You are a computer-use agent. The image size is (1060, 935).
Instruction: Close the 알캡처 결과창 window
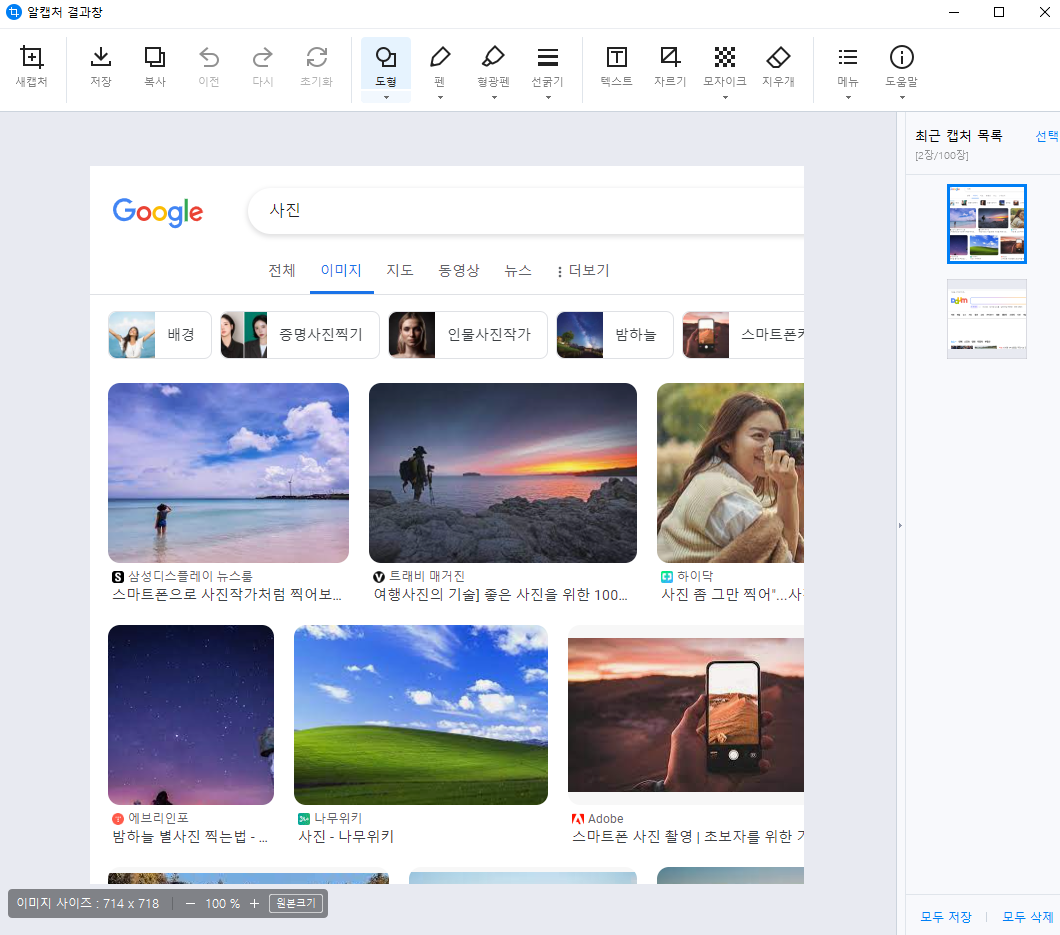(1044, 12)
